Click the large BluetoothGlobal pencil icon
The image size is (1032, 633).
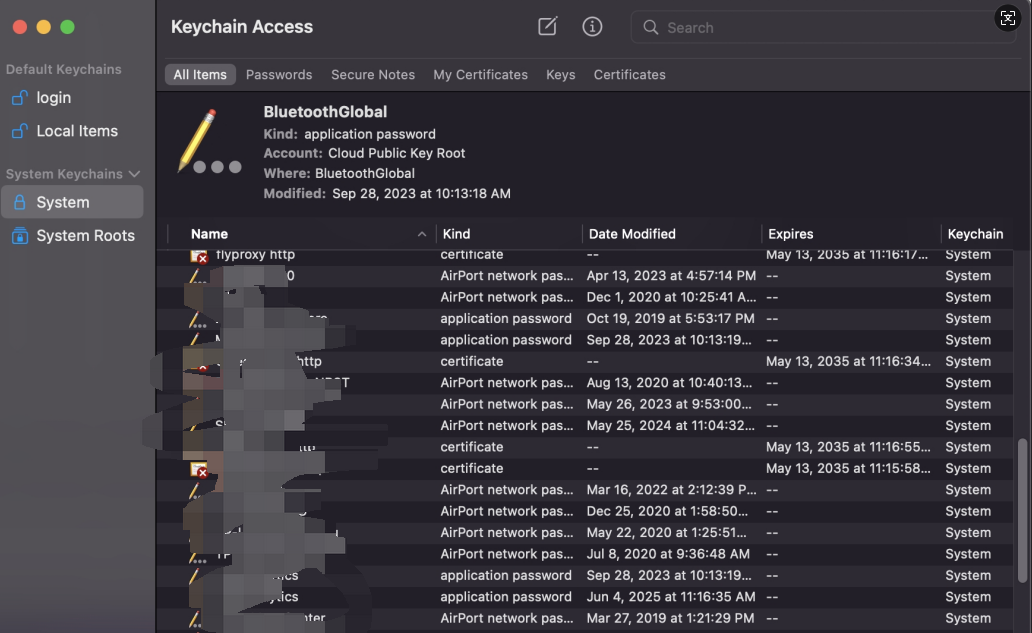coord(209,142)
